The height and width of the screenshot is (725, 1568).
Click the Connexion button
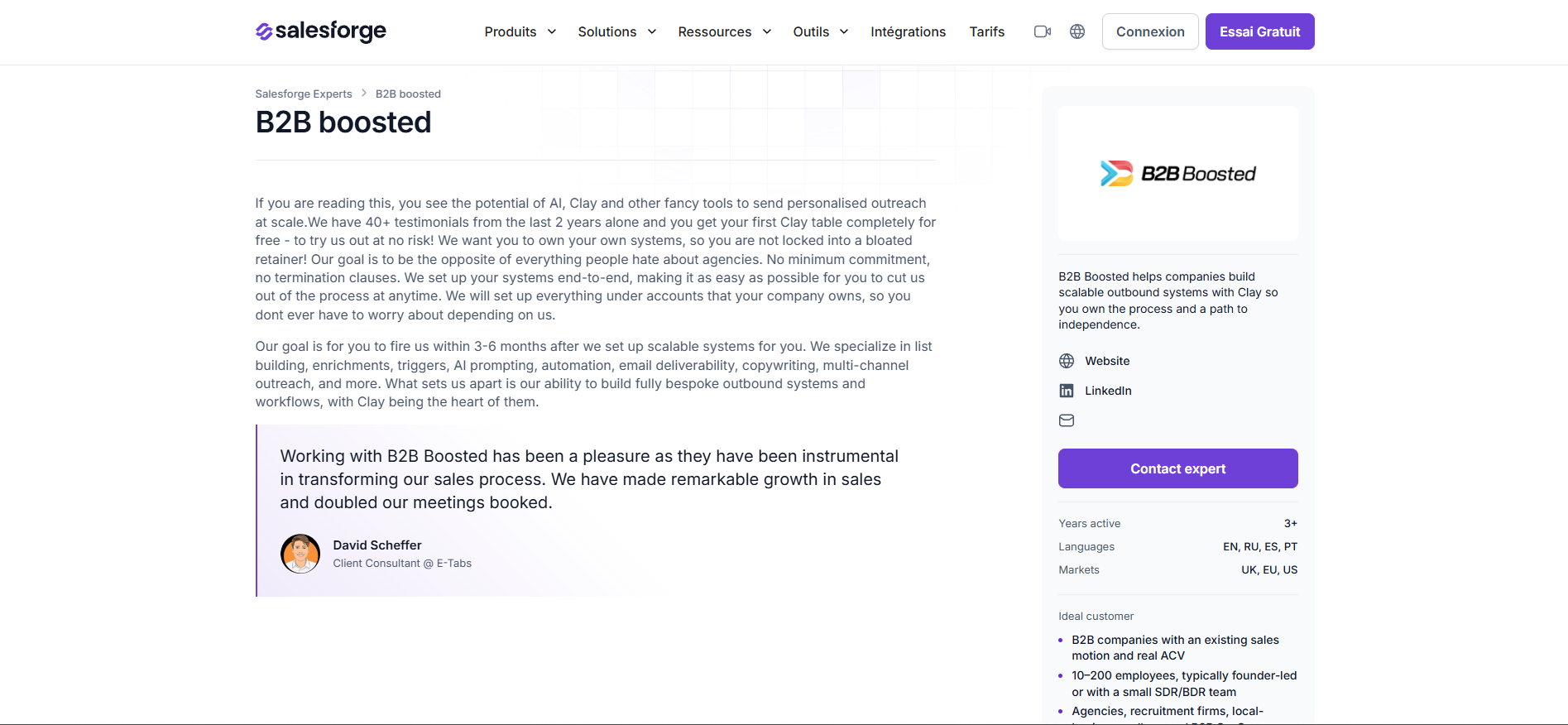tap(1150, 31)
